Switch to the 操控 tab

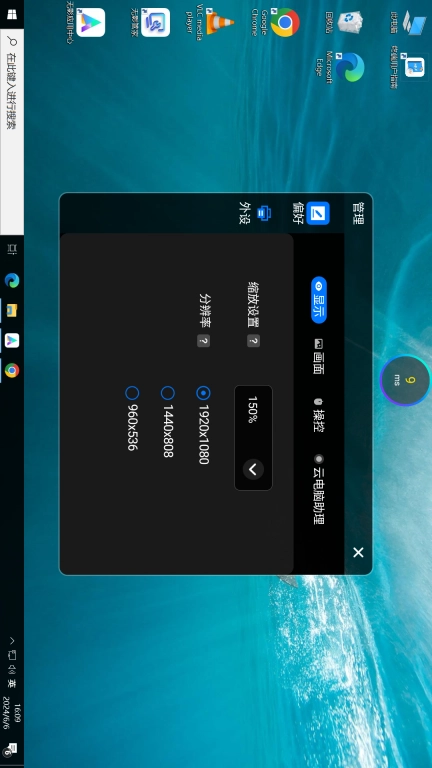318,414
